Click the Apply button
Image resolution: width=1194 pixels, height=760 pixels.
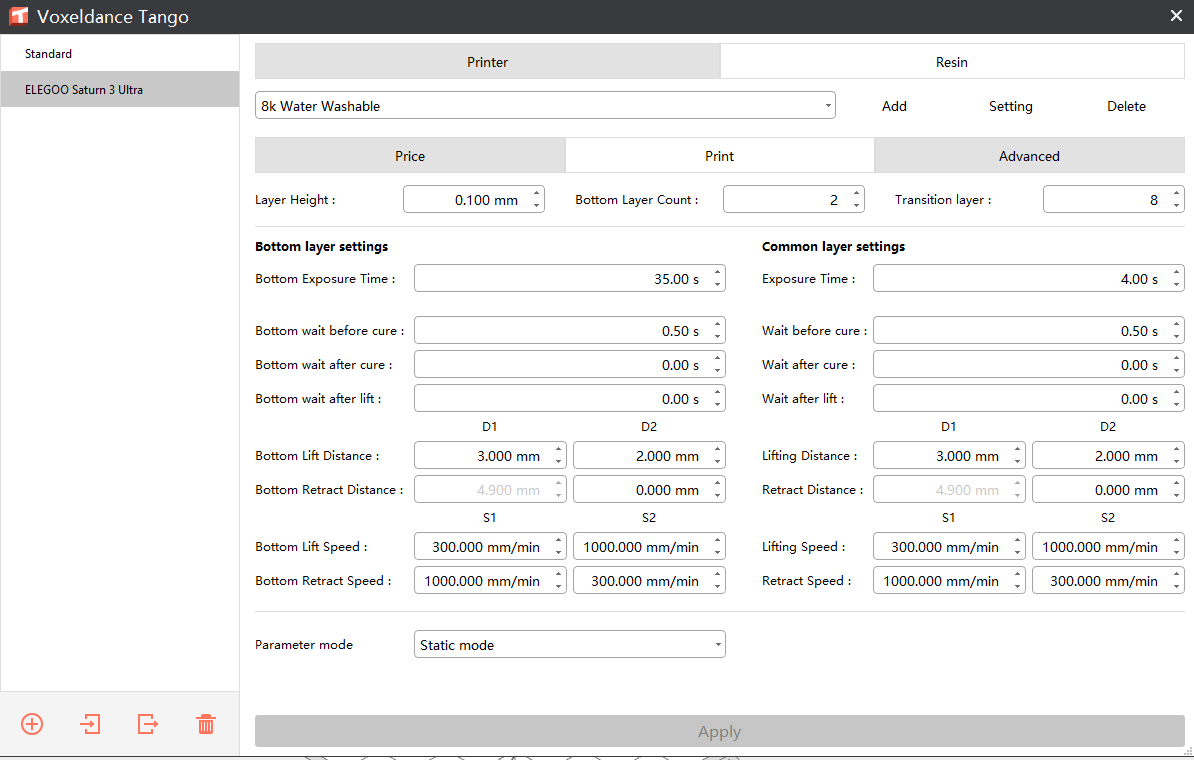(720, 731)
